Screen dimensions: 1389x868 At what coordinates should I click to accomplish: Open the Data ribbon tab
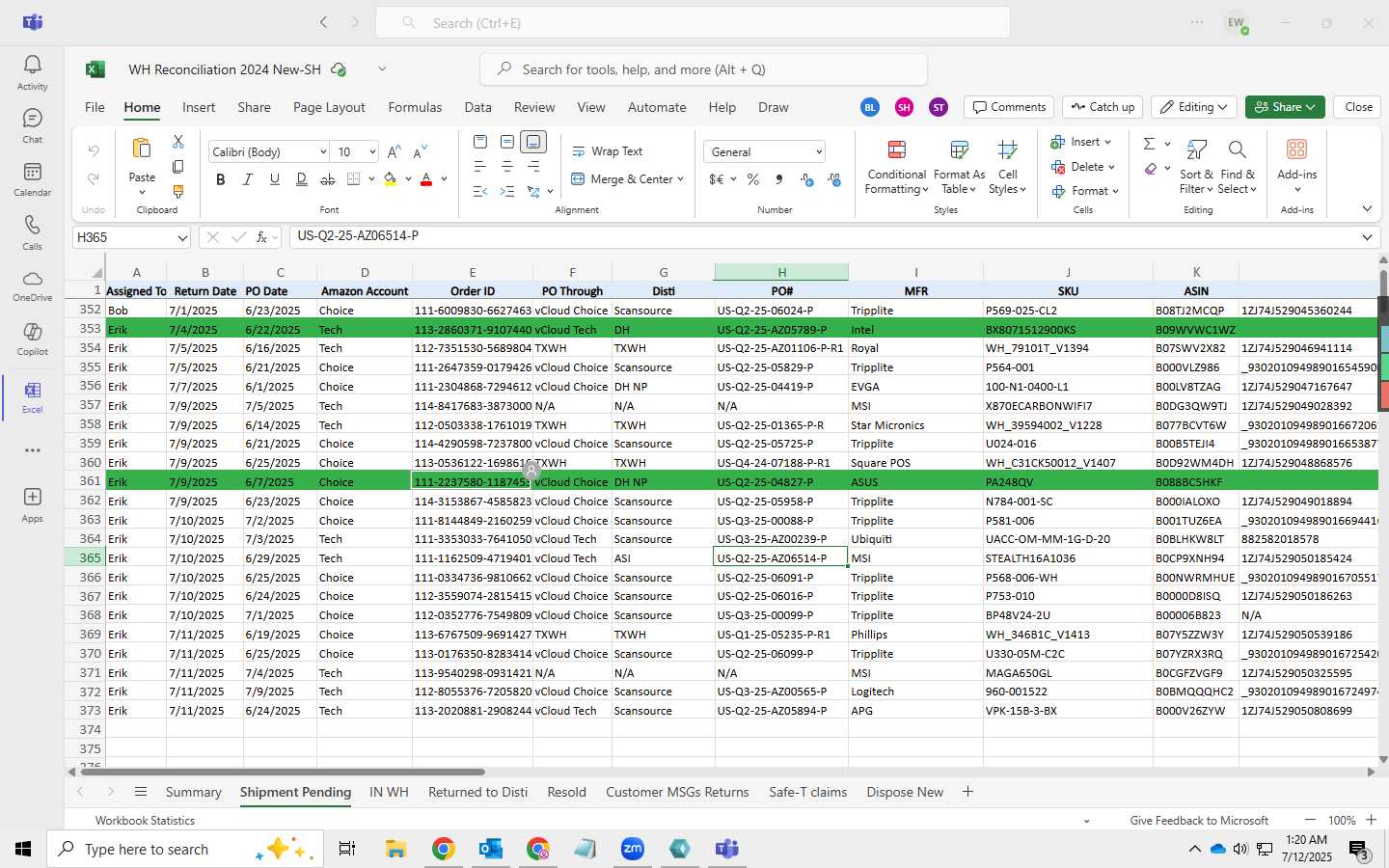coord(477,107)
